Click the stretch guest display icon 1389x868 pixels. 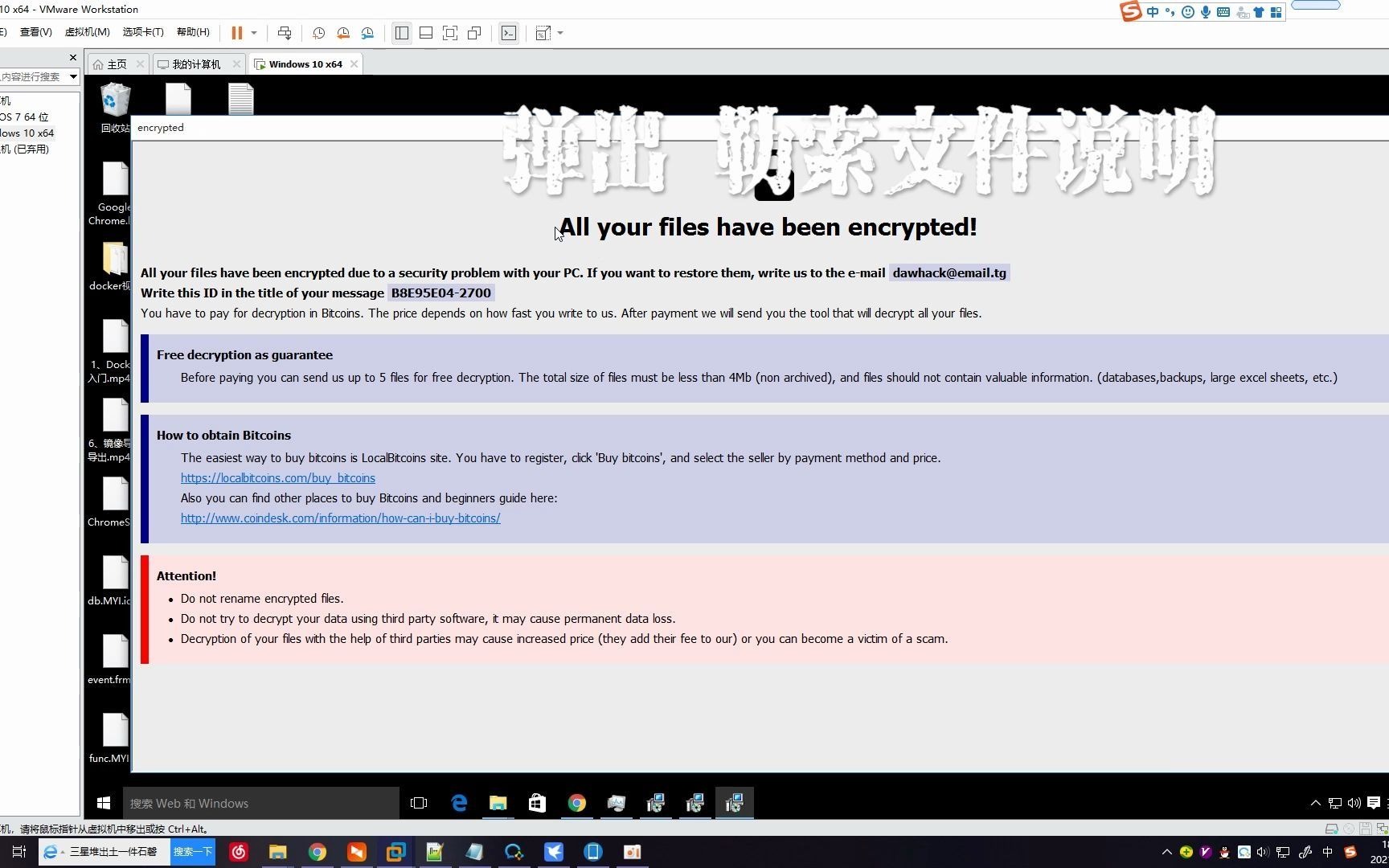tap(543, 33)
